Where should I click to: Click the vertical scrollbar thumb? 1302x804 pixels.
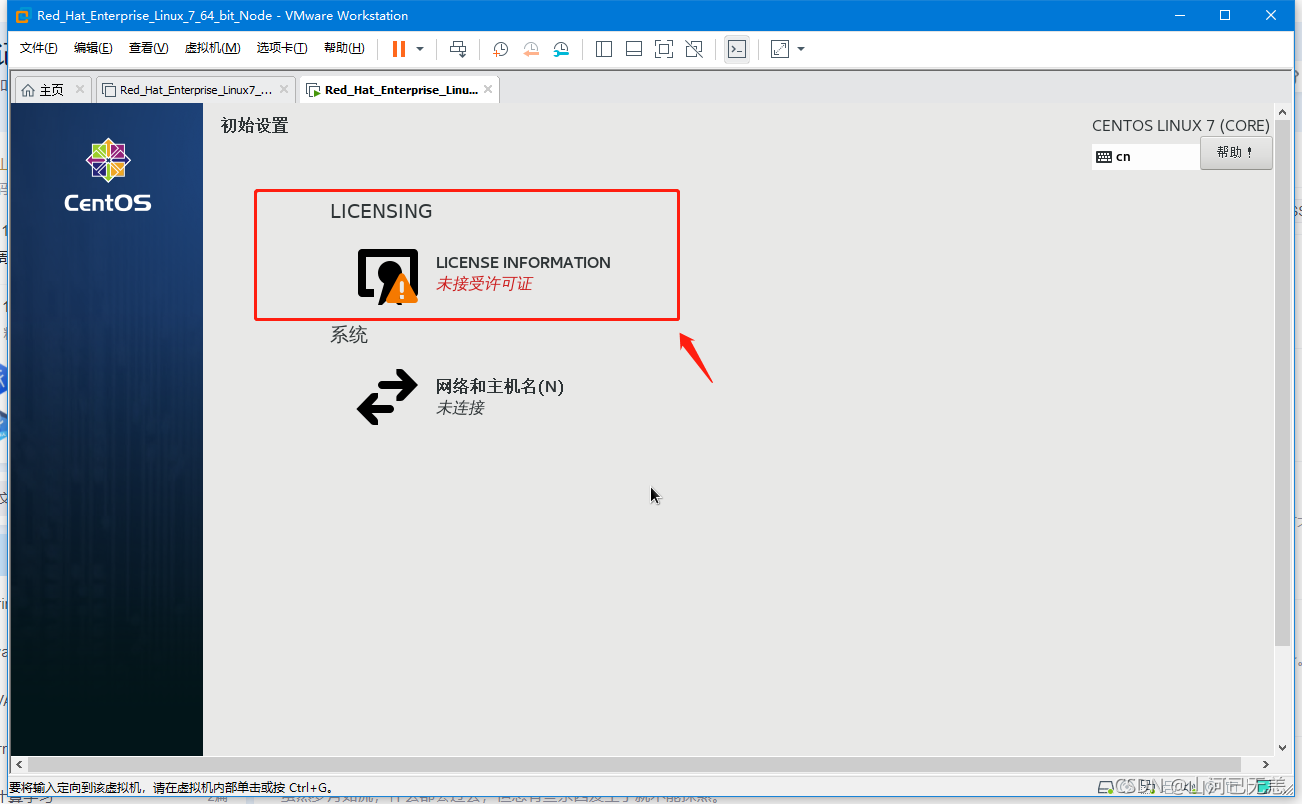click(x=1283, y=384)
